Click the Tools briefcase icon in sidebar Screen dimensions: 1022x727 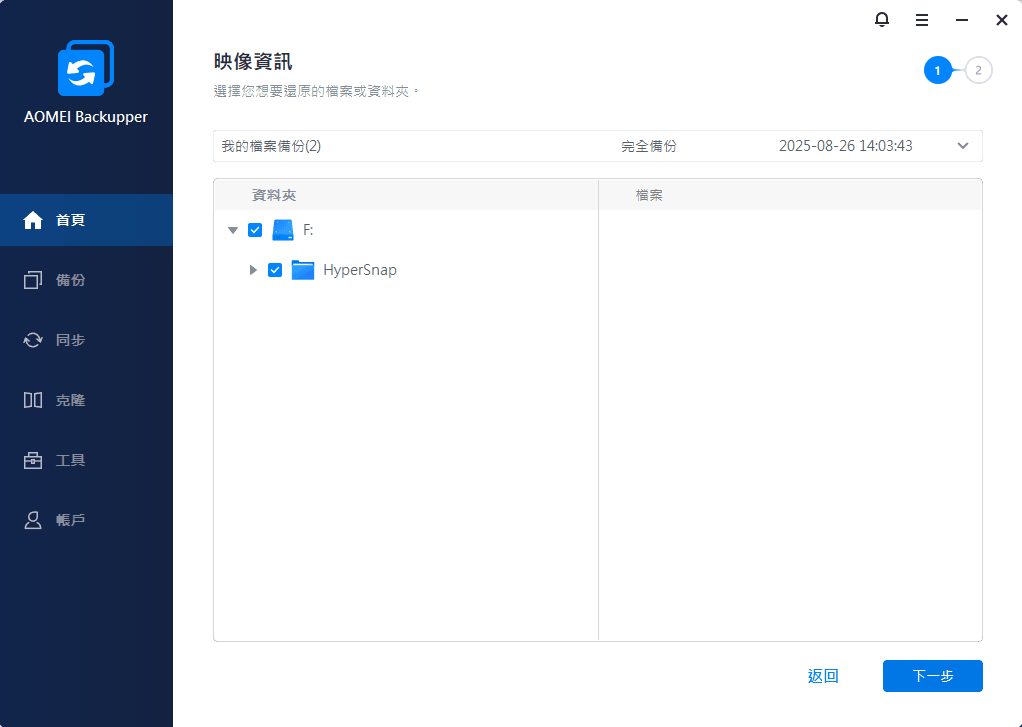[x=33, y=460]
